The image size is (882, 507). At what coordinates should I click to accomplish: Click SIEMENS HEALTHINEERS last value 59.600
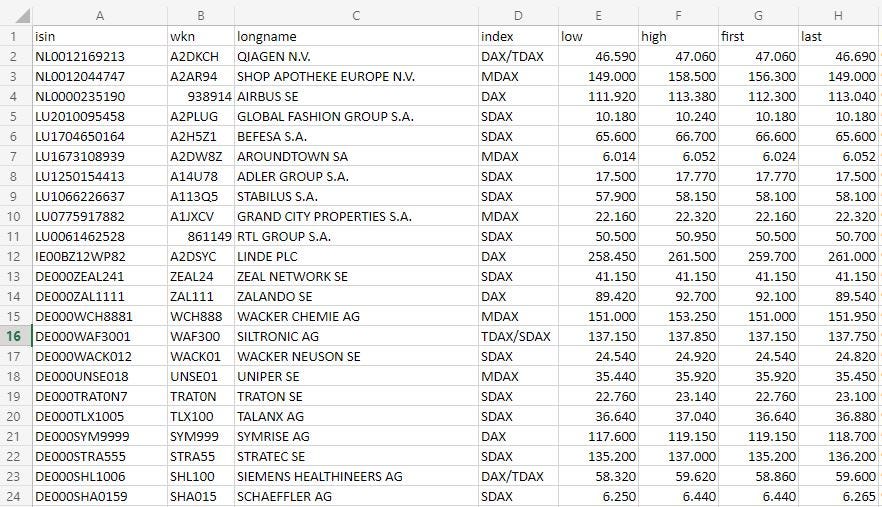[838, 476]
